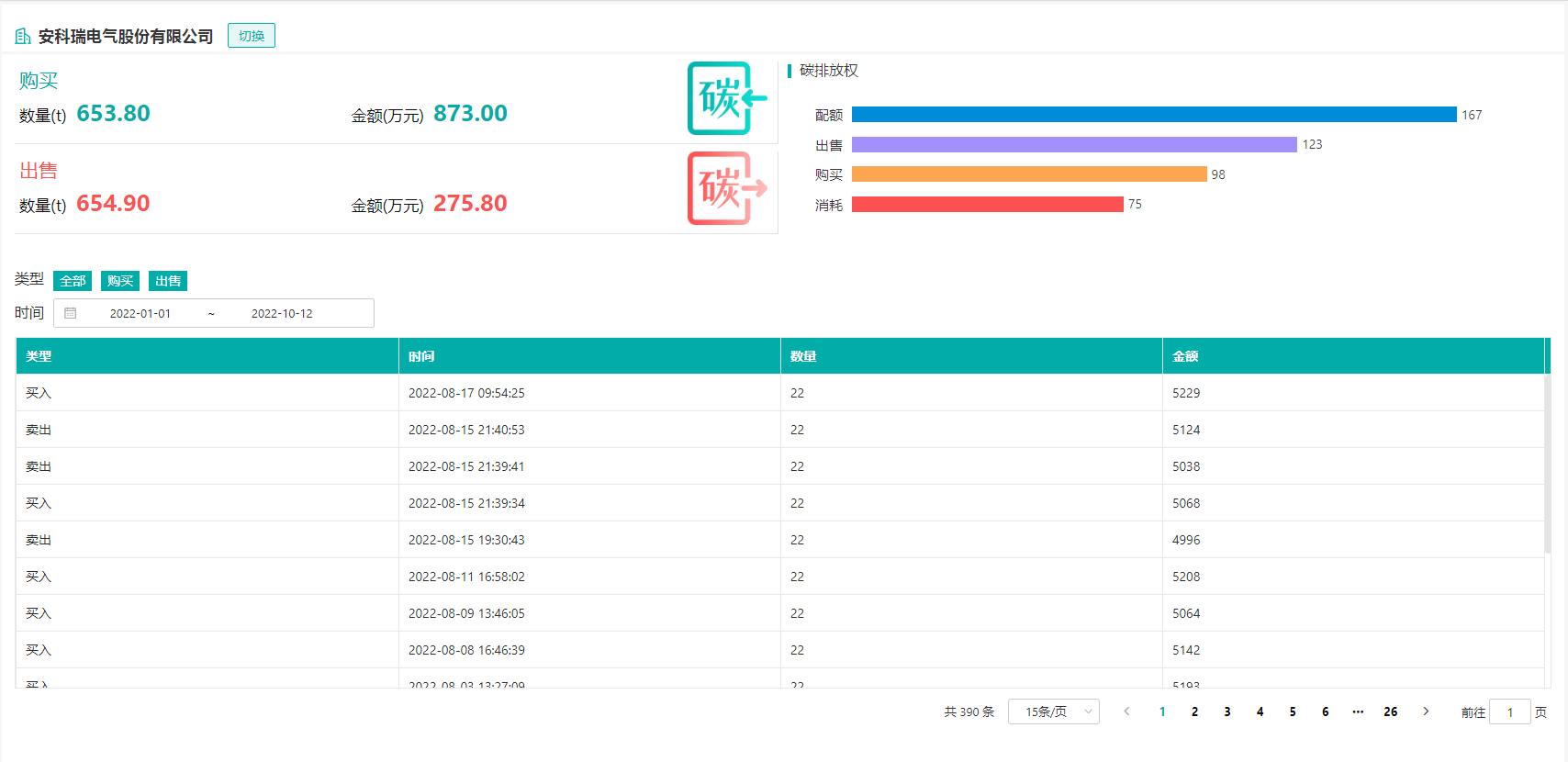Viewport: 1568px width, 762px height.
Task: Click the start date 2022-01-01 field
Action: [x=140, y=313]
